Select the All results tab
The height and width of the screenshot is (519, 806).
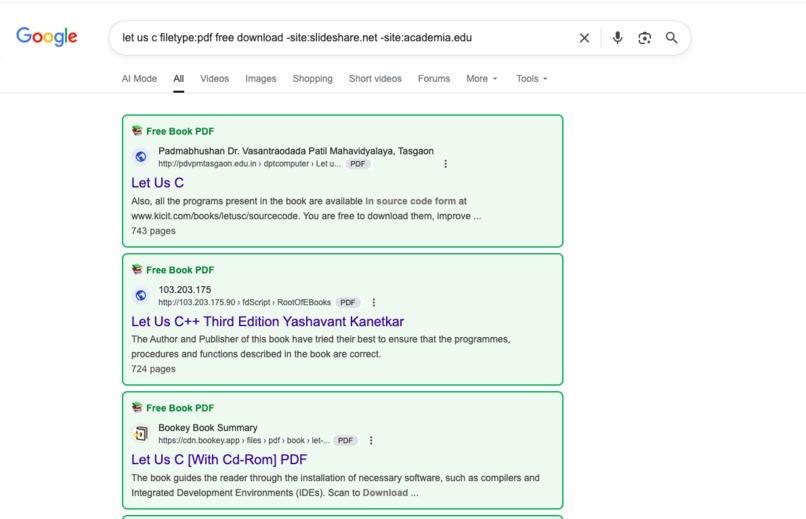(x=178, y=79)
